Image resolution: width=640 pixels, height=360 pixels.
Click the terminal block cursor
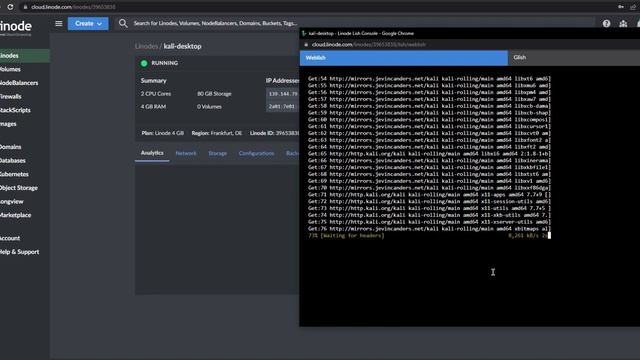pos(549,236)
